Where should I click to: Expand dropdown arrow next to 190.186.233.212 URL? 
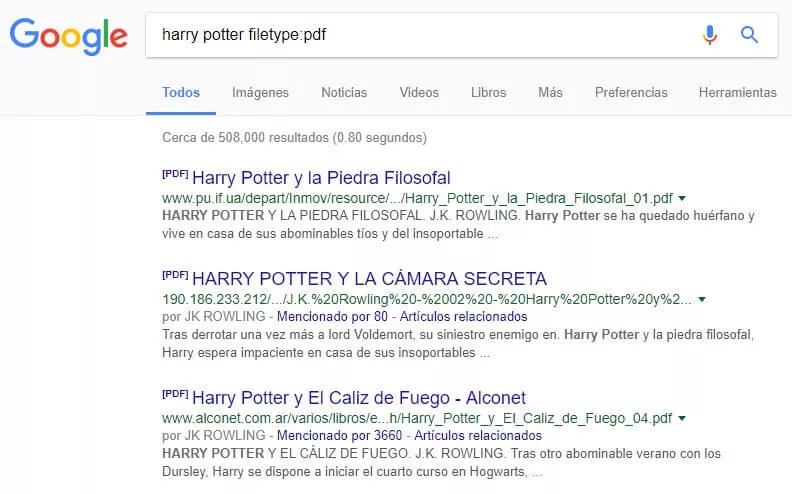pyautogui.click(x=702, y=299)
